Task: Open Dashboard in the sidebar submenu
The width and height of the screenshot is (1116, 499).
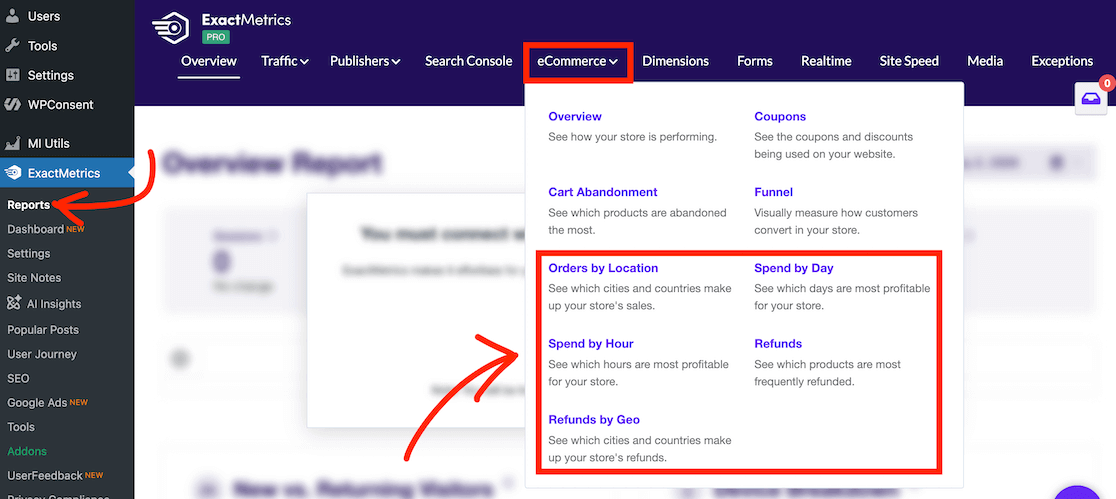Action: point(36,229)
